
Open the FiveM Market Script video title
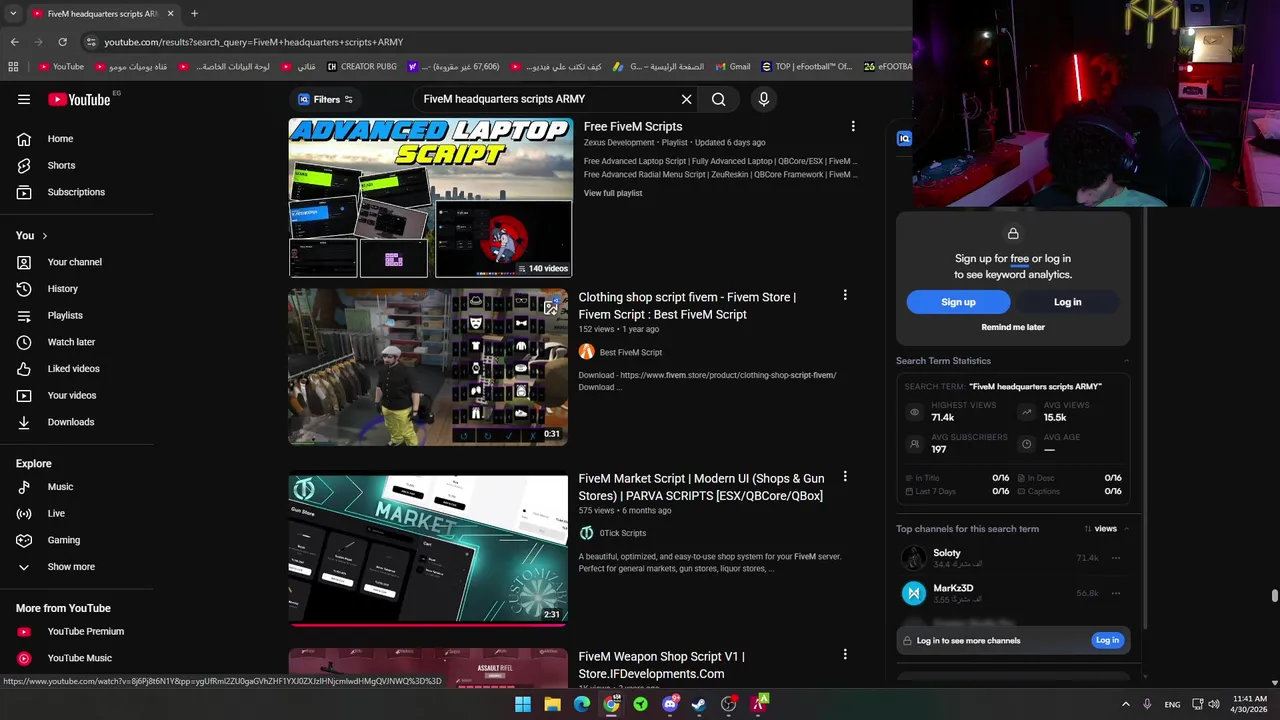701,487
